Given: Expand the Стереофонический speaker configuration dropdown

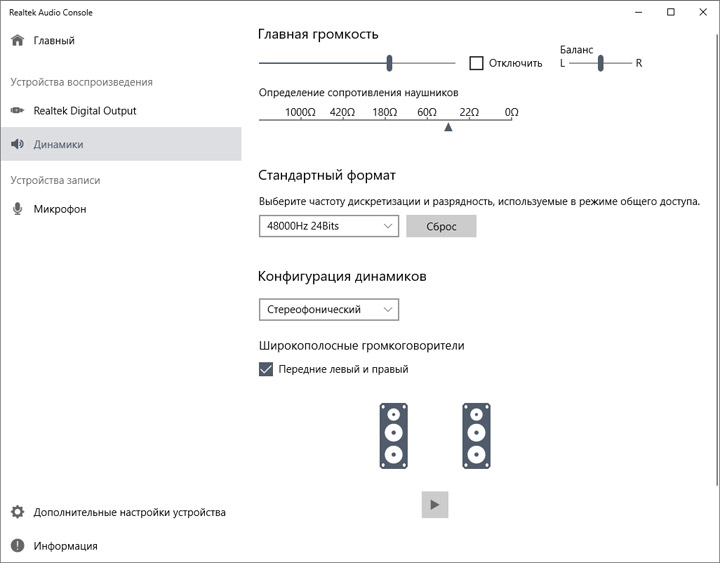Looking at the screenshot, I should (x=329, y=310).
